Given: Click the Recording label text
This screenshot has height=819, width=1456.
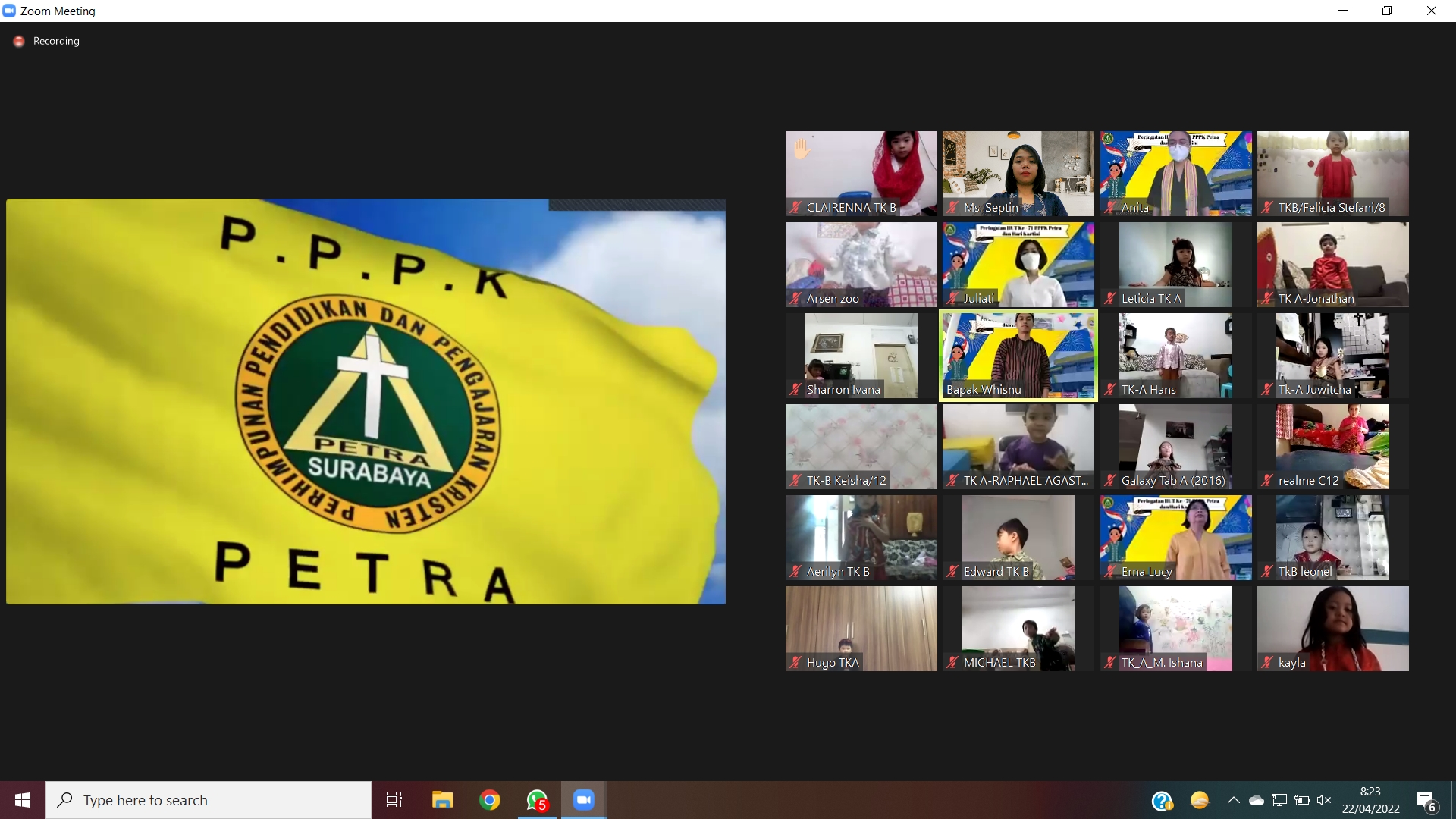Looking at the screenshot, I should click(56, 41).
